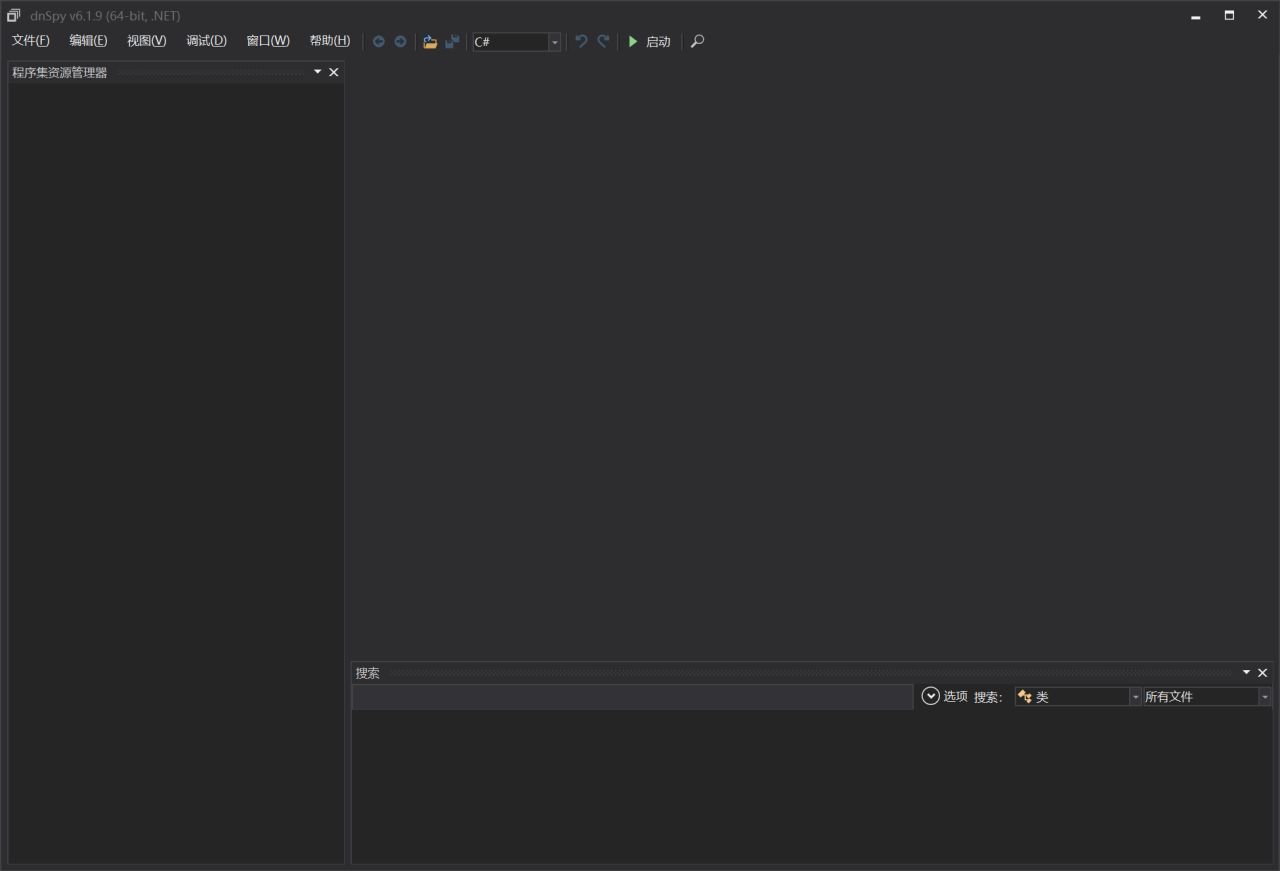Click the redo icon in toolbar
1280x871 pixels.
[x=603, y=42]
